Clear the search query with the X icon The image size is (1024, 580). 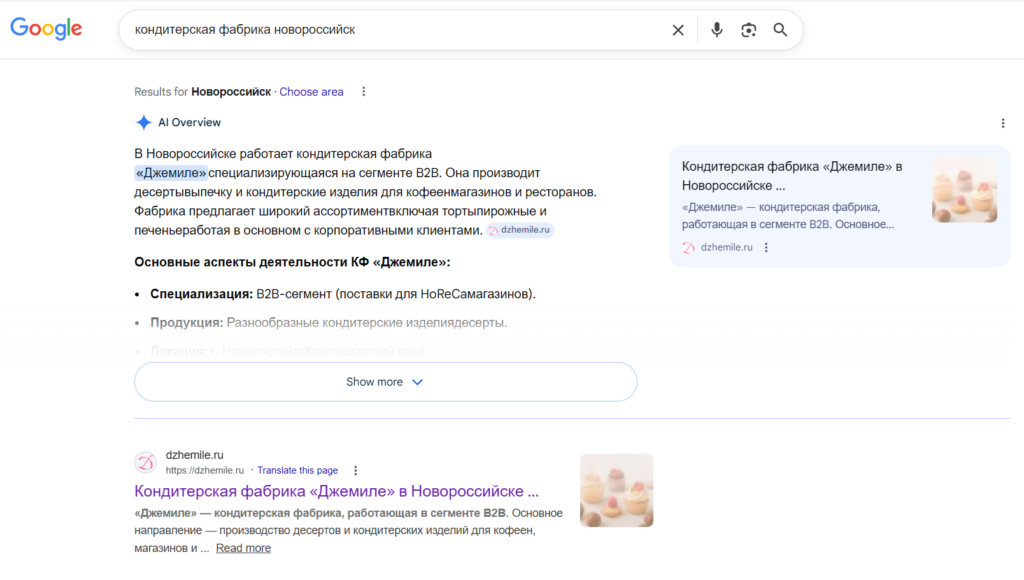(x=678, y=30)
